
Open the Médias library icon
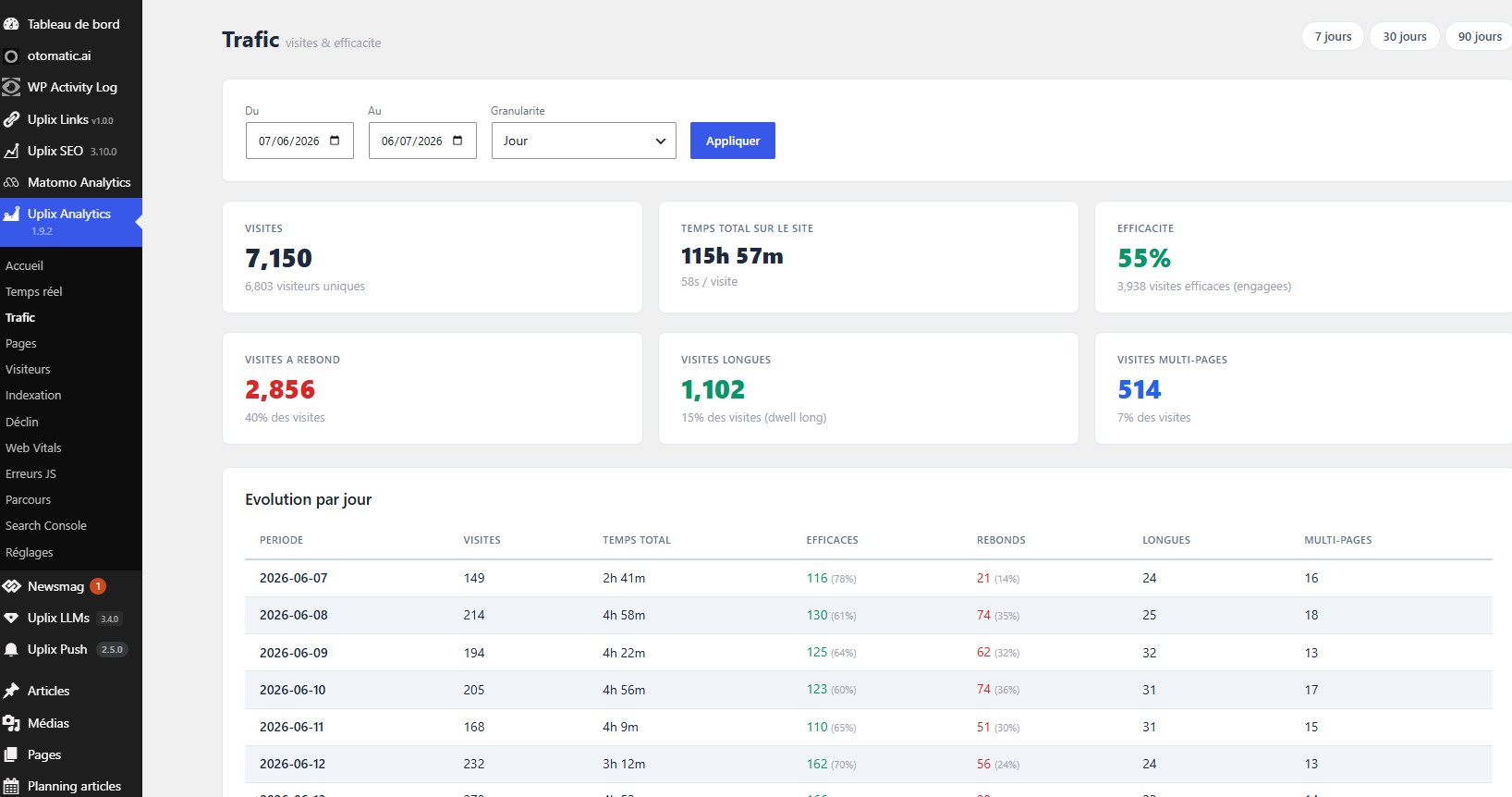pyautogui.click(x=11, y=723)
